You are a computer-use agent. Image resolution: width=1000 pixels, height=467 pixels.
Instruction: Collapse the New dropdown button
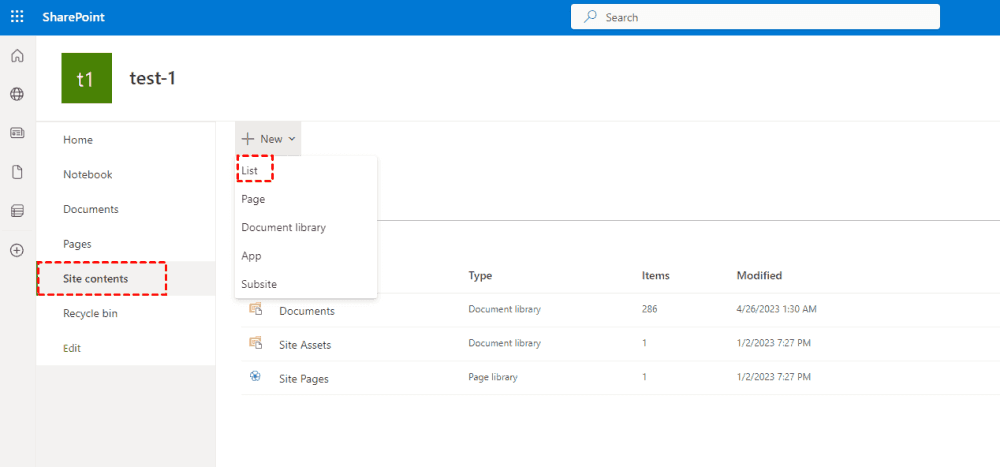[x=268, y=139]
